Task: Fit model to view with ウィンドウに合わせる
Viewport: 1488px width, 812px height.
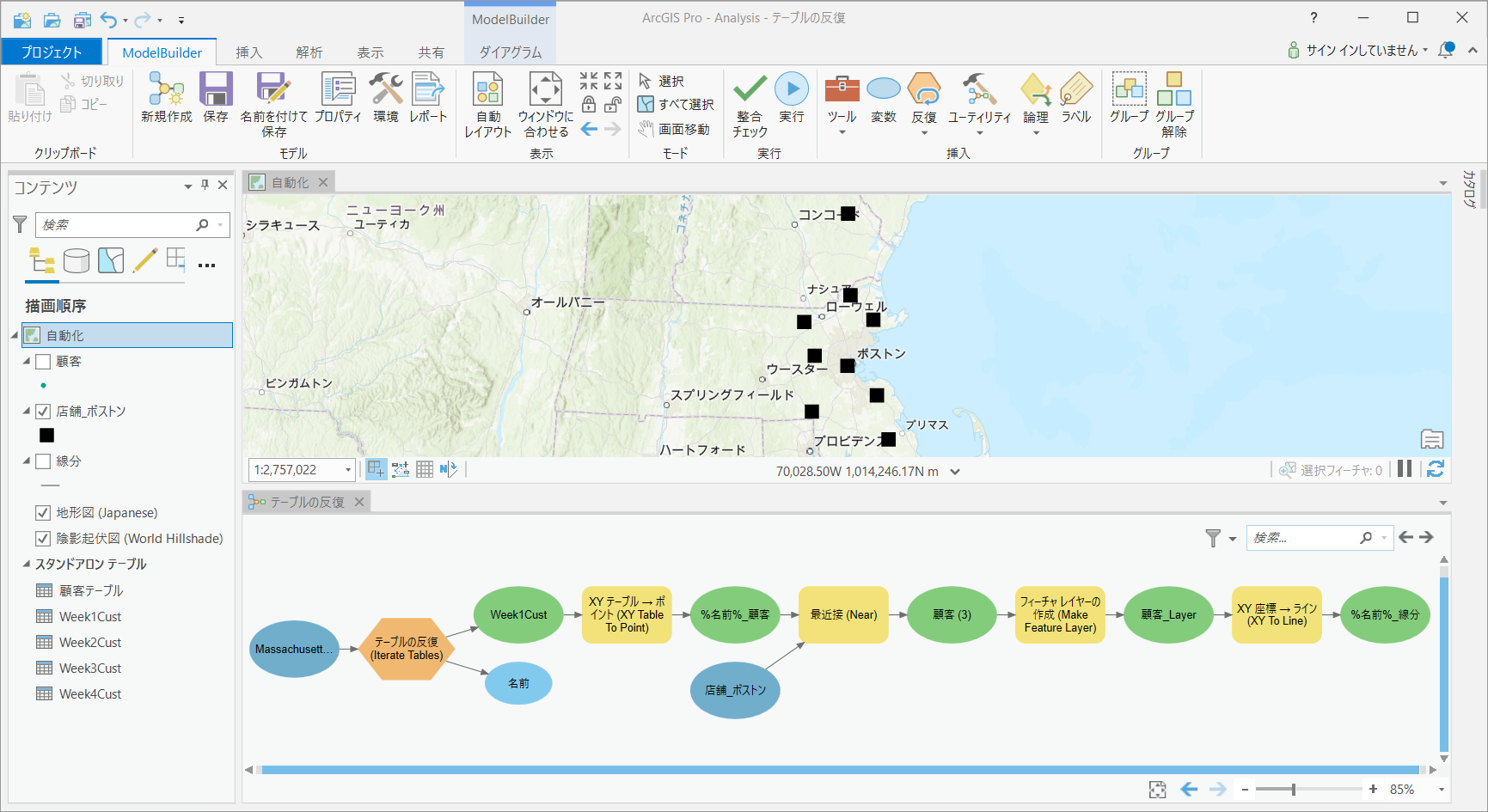Action: [x=545, y=103]
